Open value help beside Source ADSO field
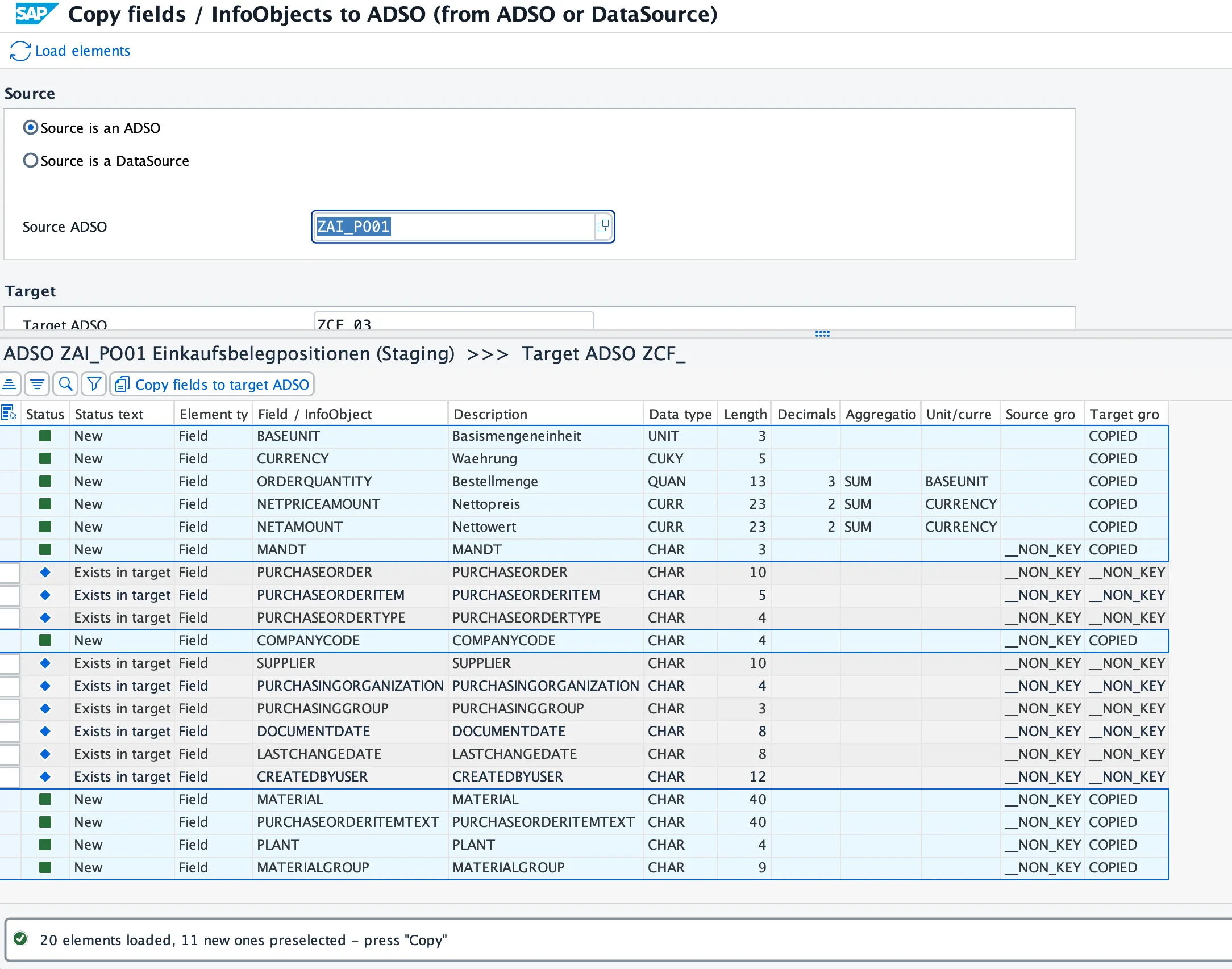Image resolution: width=1232 pixels, height=969 pixels. [x=603, y=226]
